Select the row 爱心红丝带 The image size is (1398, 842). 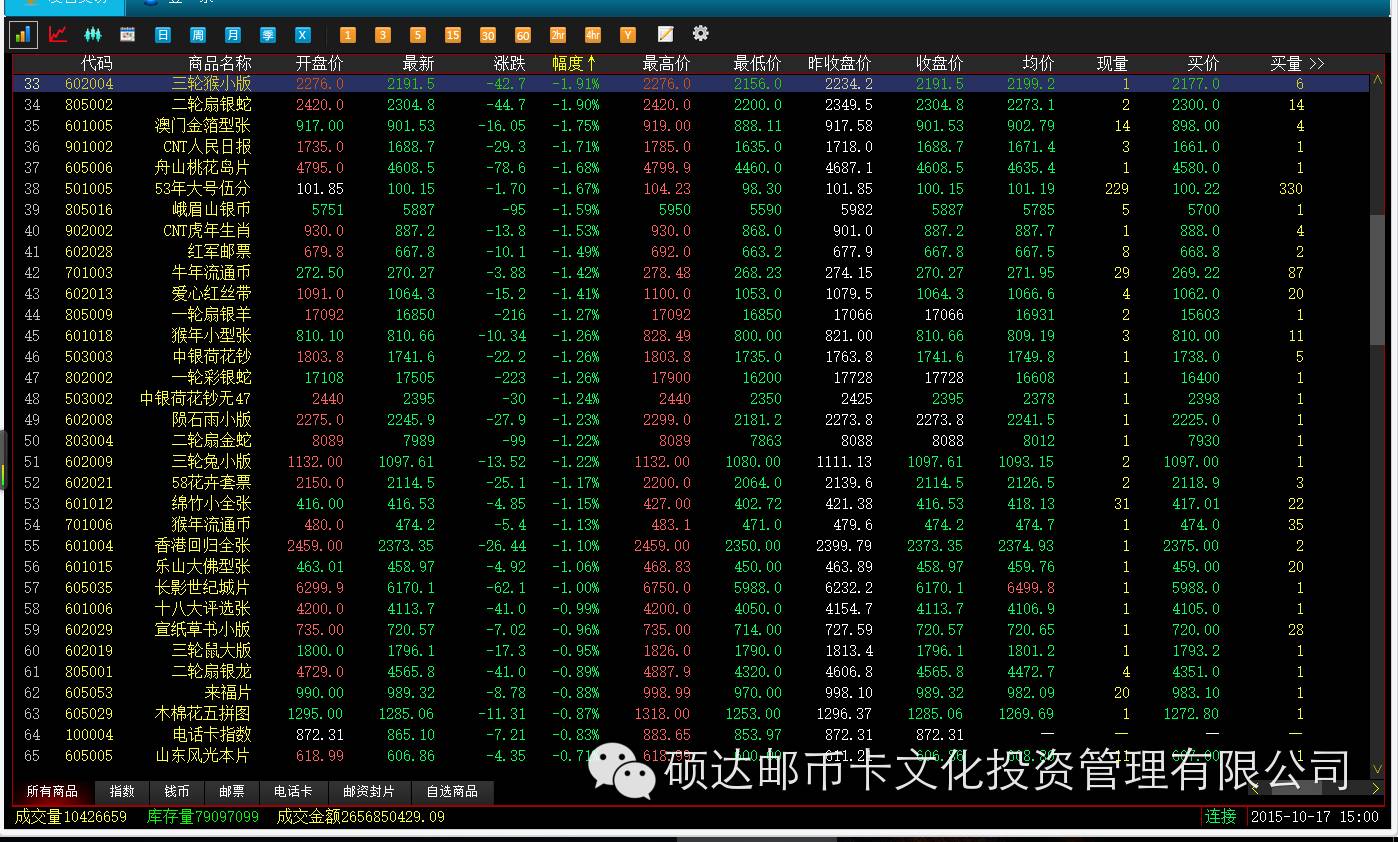690,294
